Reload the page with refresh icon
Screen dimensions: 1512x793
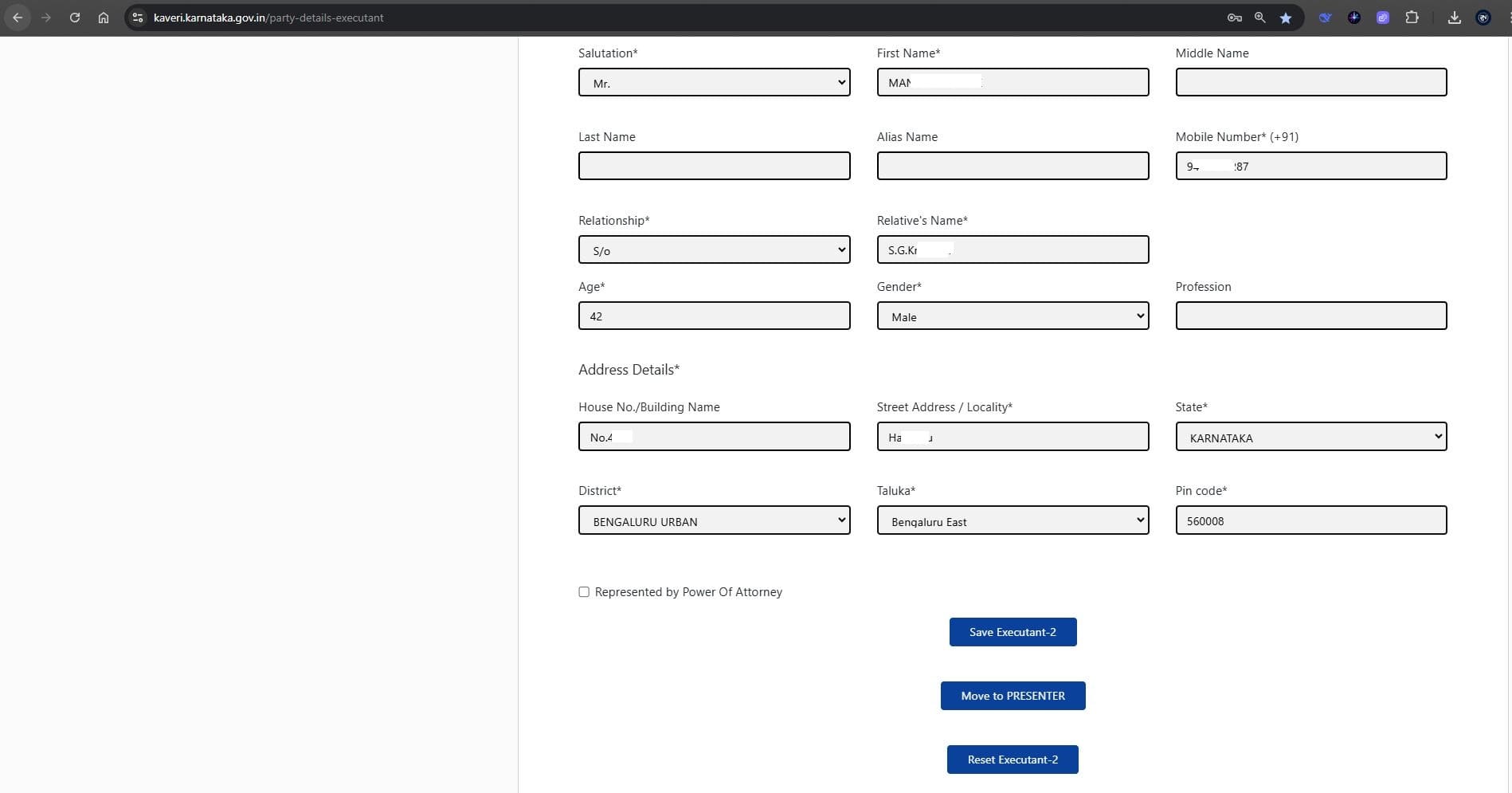[x=75, y=18]
